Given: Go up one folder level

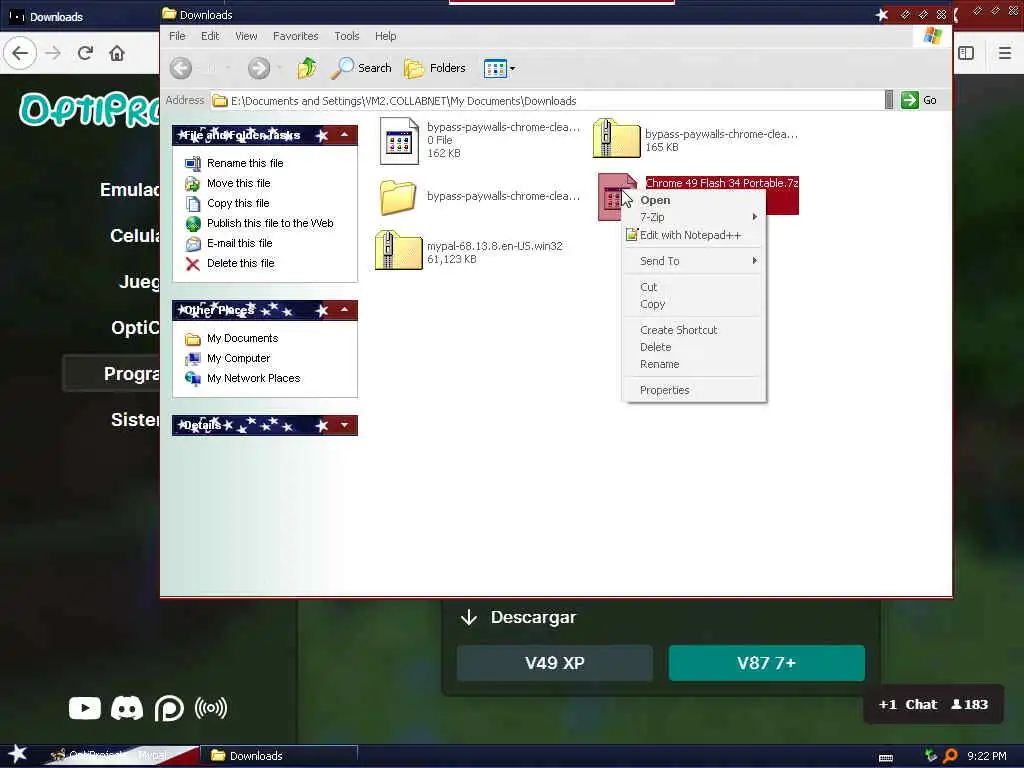Looking at the screenshot, I should tap(307, 68).
